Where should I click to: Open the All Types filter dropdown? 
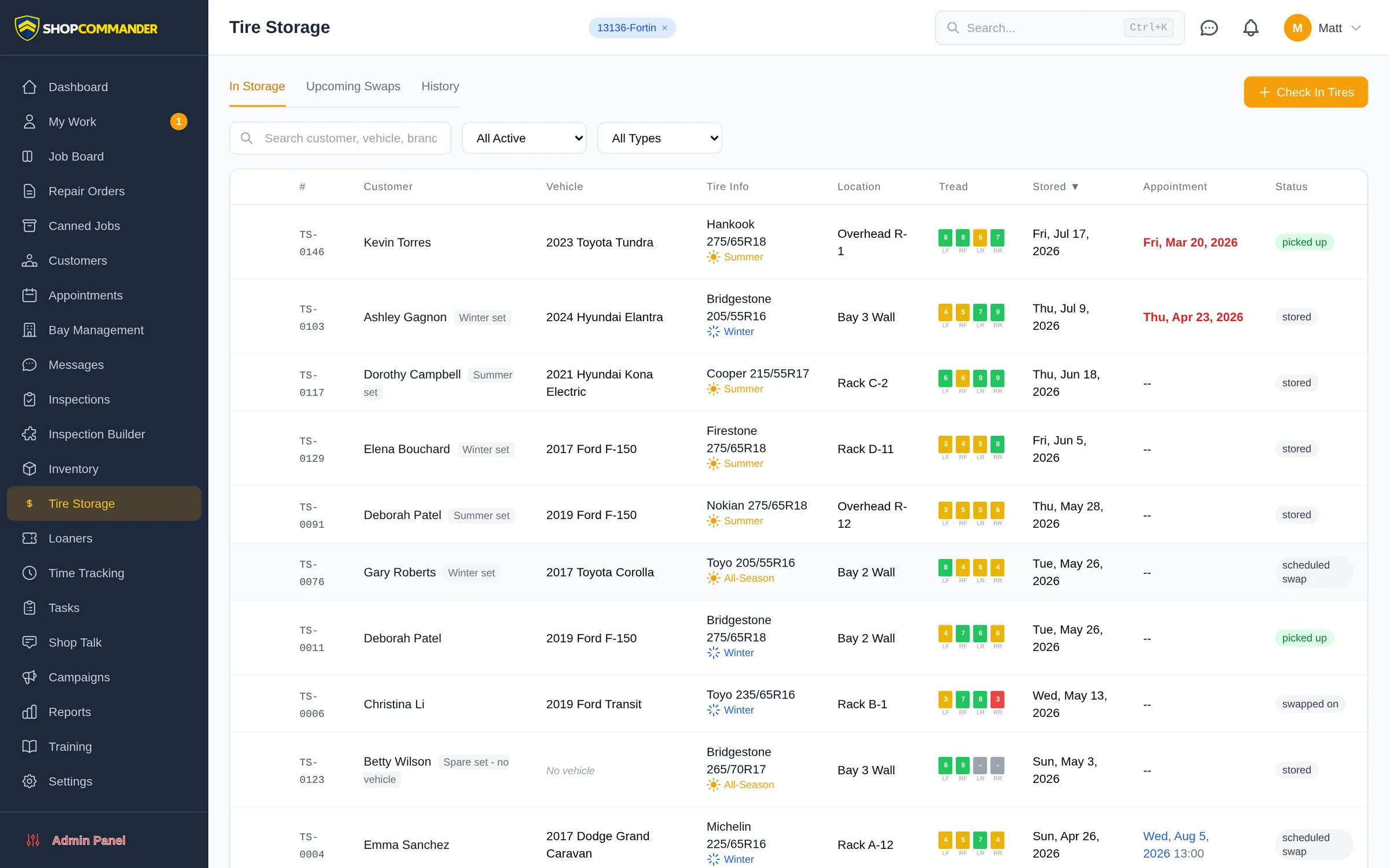660,138
